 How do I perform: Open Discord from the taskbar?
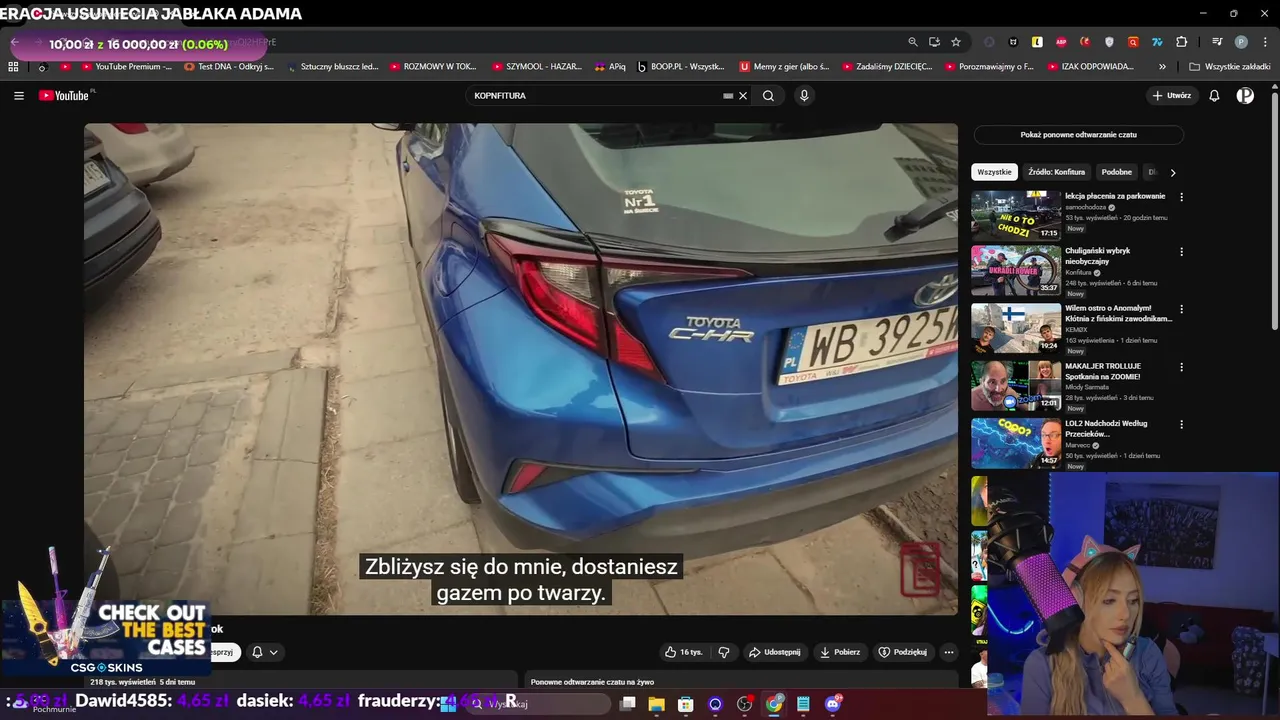click(833, 704)
